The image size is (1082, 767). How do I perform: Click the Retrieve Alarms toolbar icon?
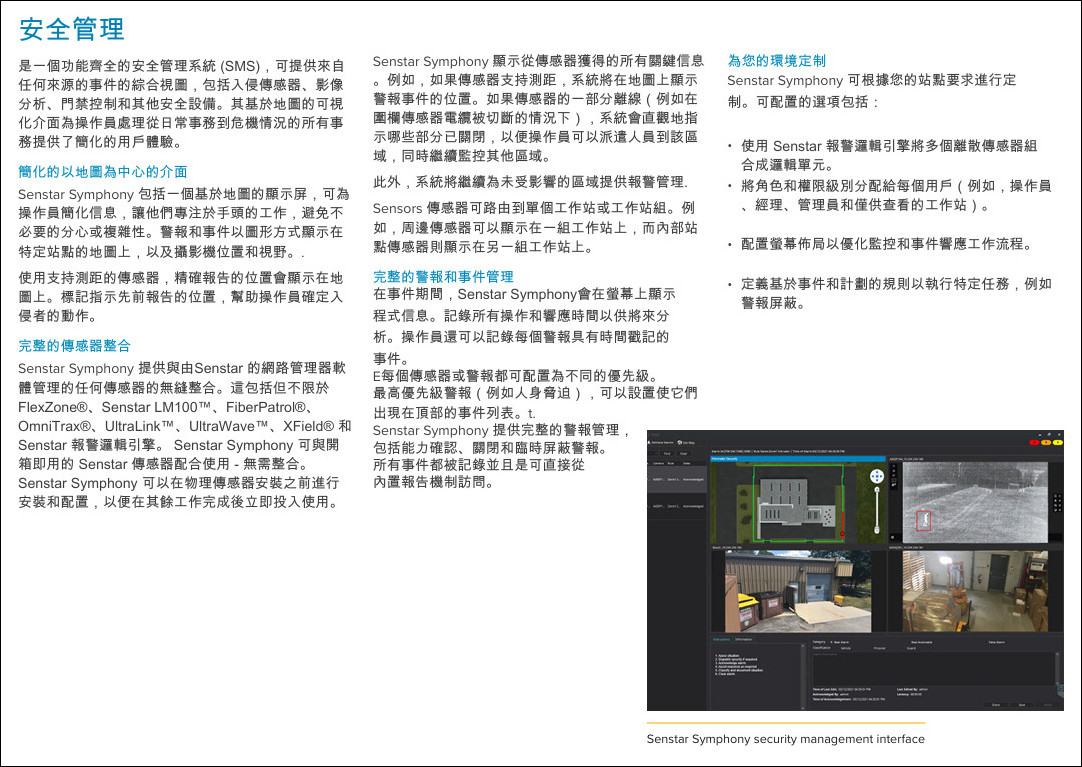[x=652, y=441]
